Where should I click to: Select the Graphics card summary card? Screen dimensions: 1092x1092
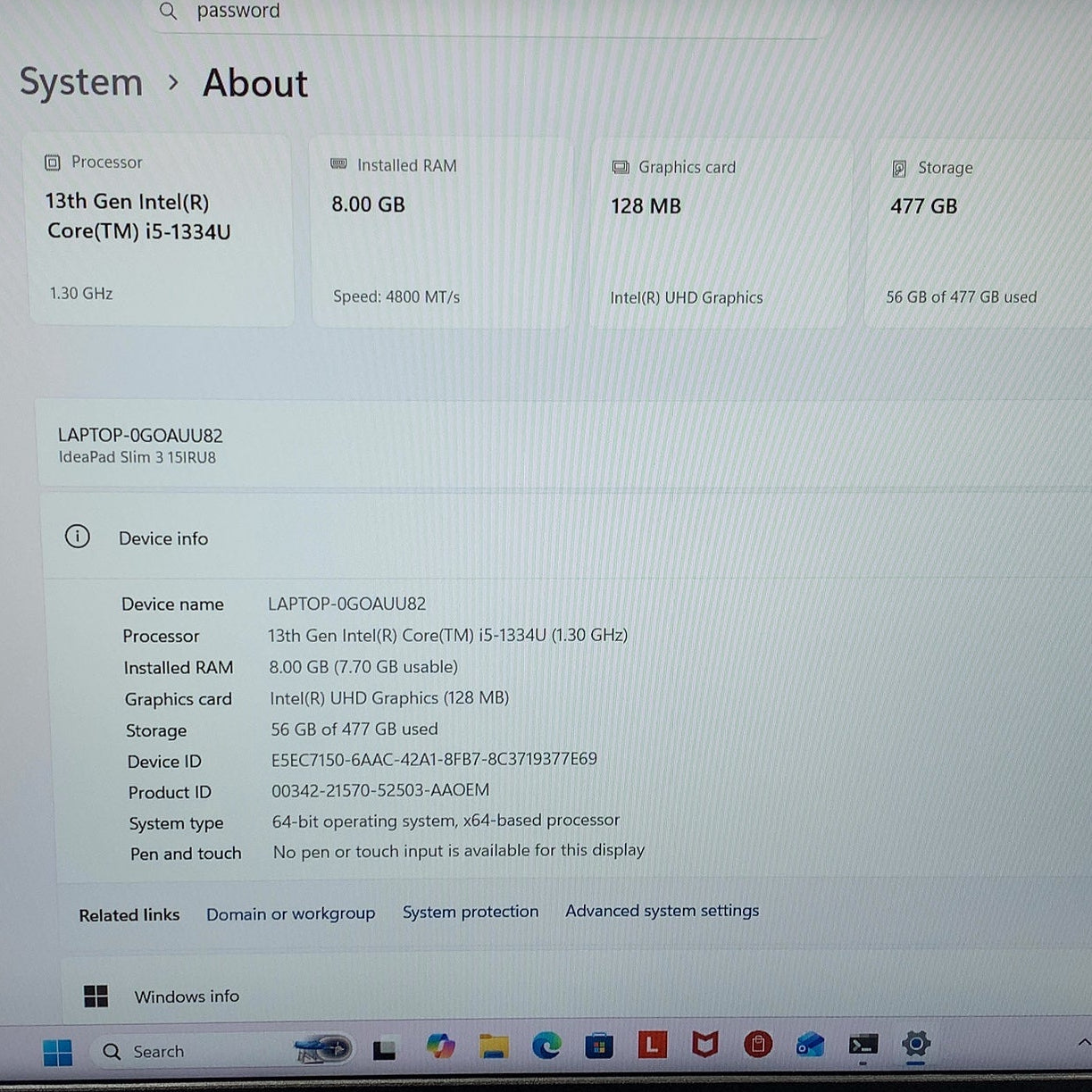(x=718, y=234)
